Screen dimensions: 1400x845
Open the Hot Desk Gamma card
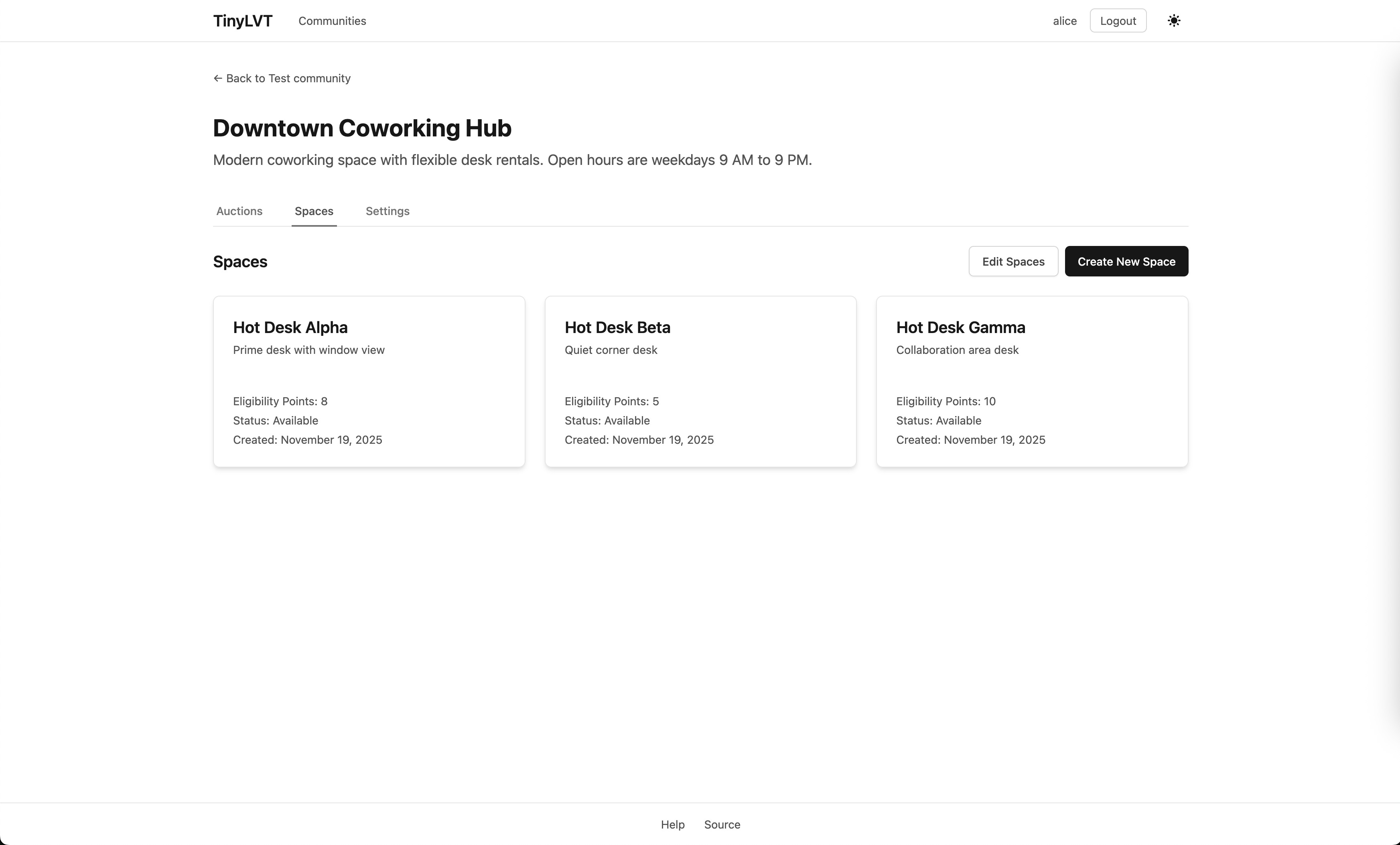click(1031, 381)
